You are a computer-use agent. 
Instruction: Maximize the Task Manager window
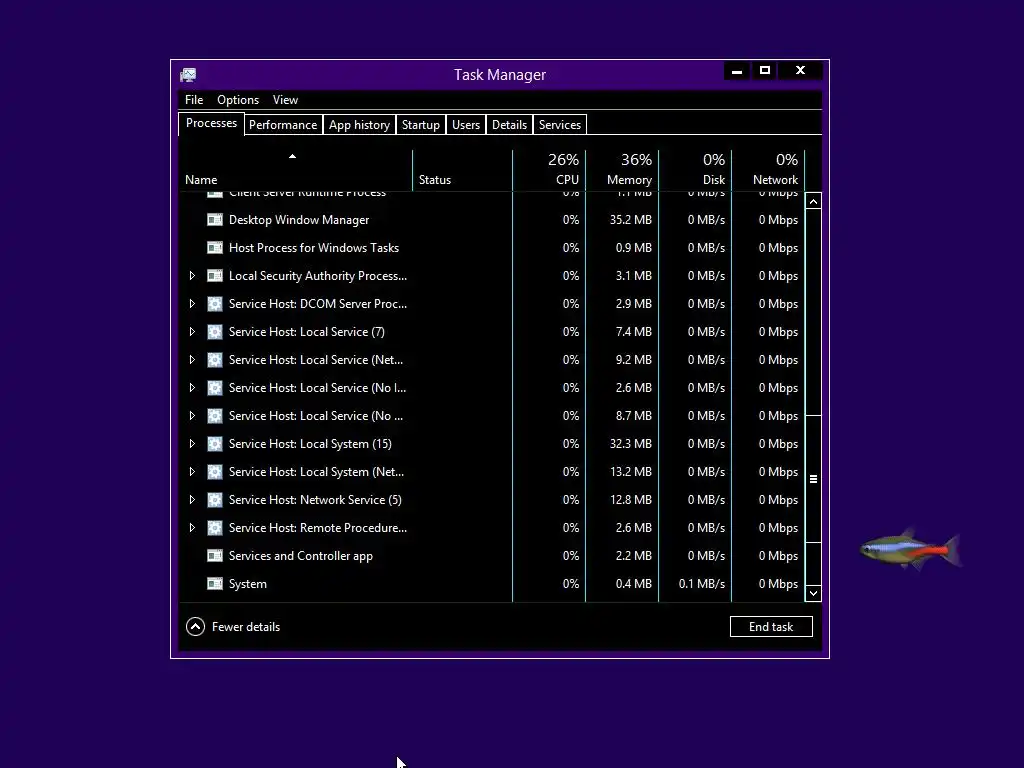(x=765, y=71)
